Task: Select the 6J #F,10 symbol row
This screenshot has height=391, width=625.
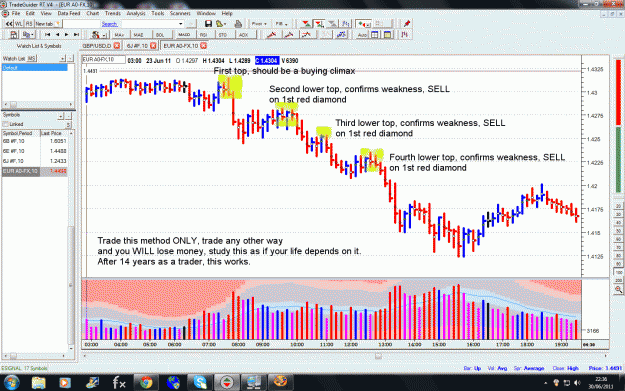Action: [35, 161]
